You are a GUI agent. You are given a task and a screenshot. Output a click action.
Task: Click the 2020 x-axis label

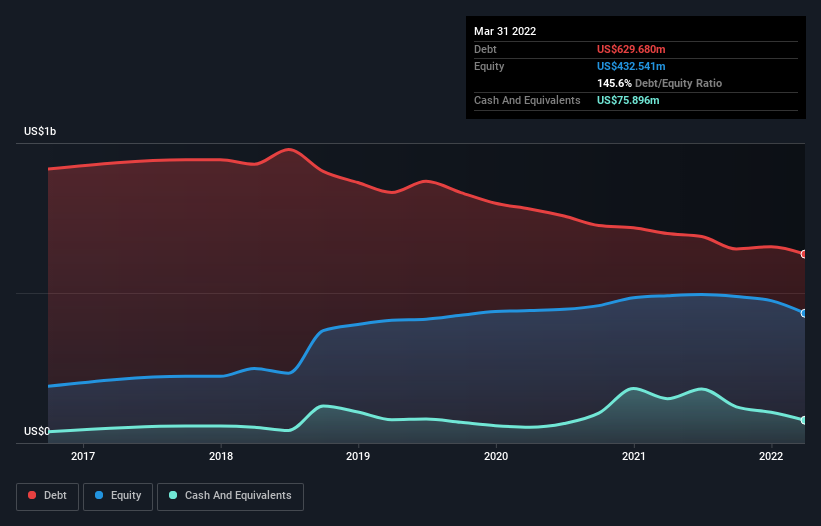496,456
